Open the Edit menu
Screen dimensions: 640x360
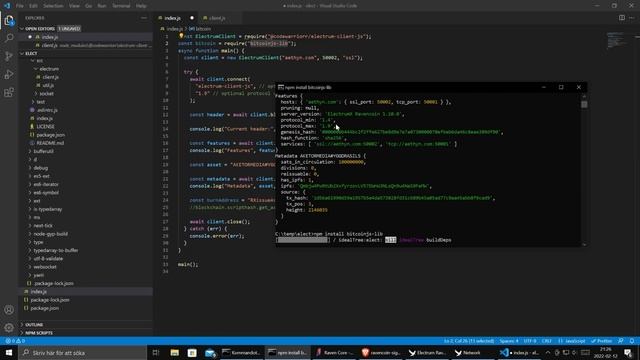pyautogui.click(x=33, y=6)
